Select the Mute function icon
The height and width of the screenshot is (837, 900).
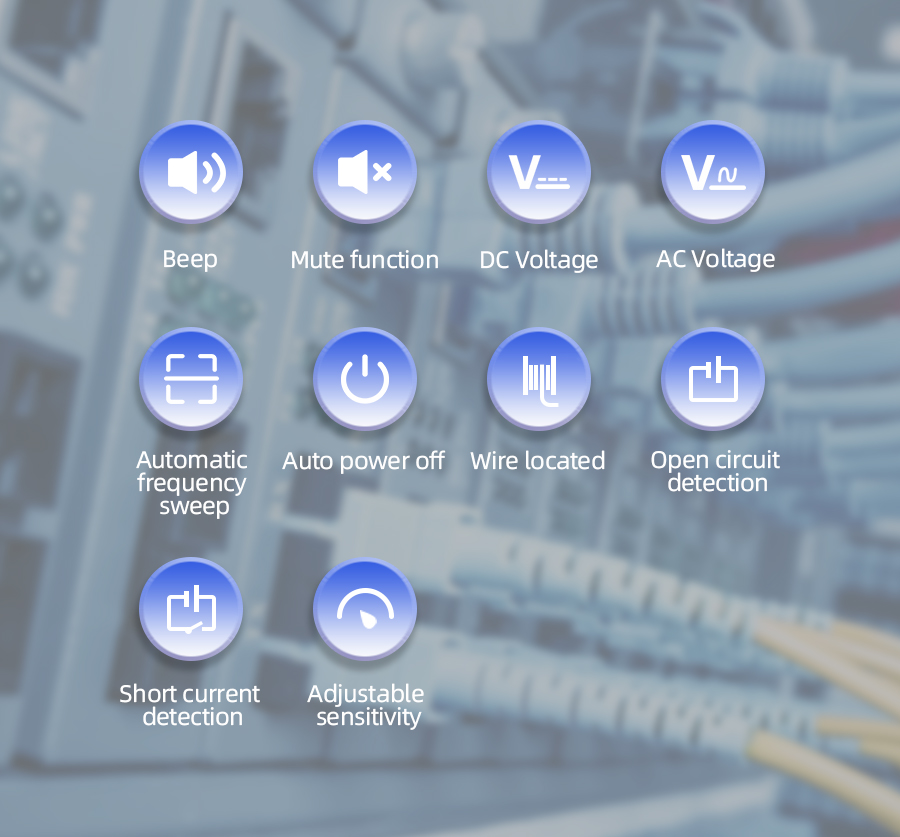pos(365,172)
